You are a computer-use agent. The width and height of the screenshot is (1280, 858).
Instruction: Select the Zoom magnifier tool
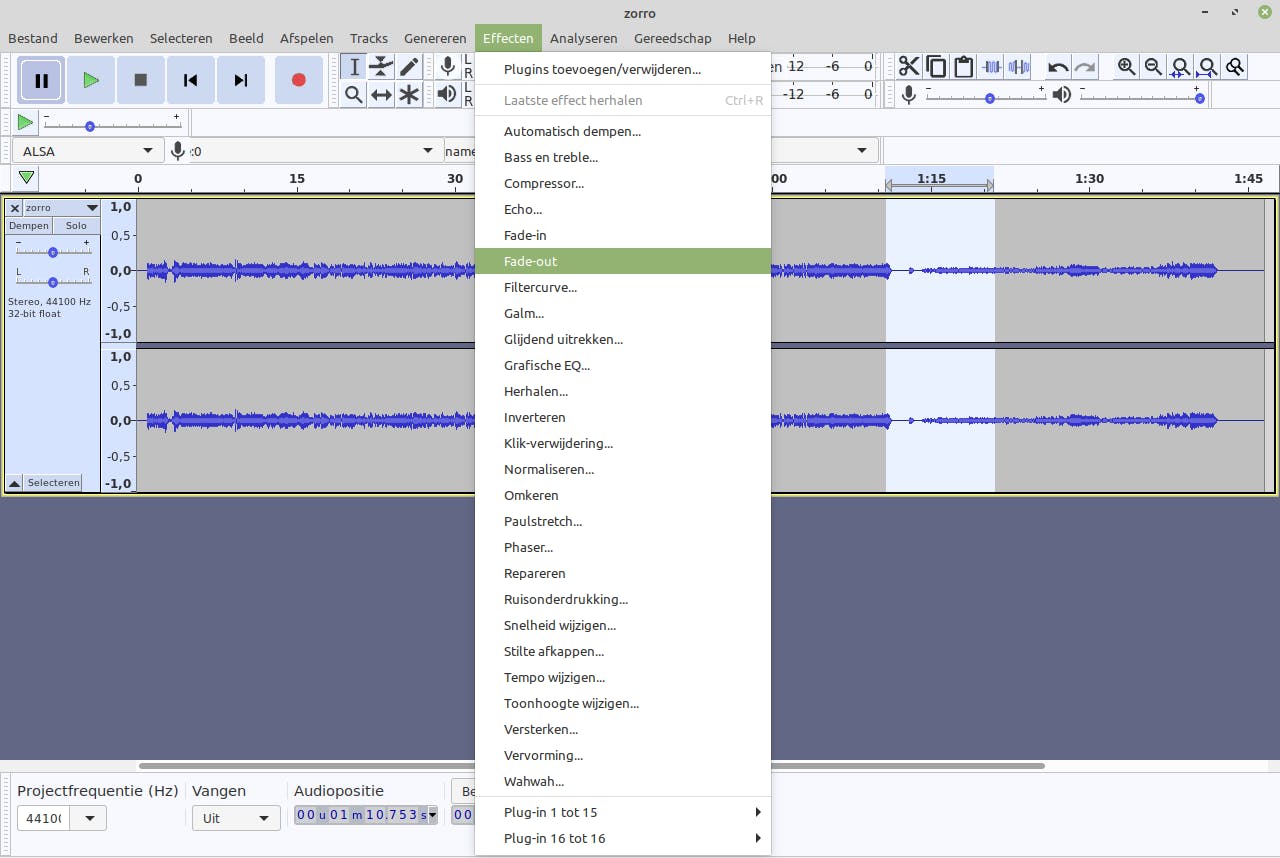(353, 94)
